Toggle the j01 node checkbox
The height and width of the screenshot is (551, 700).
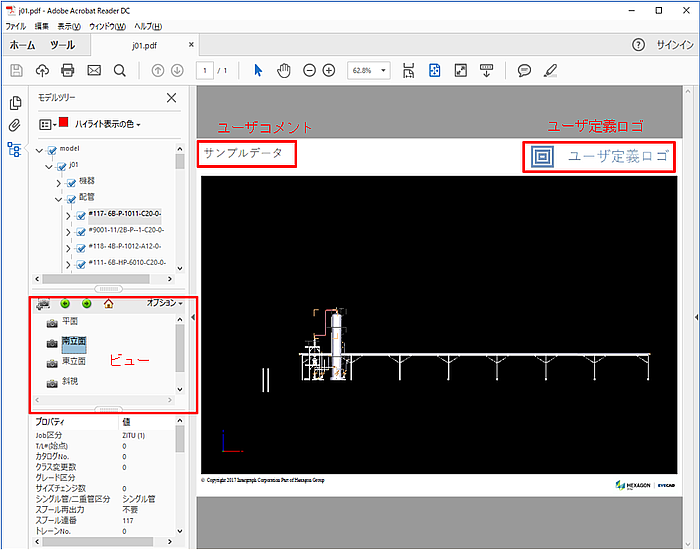tap(62, 167)
